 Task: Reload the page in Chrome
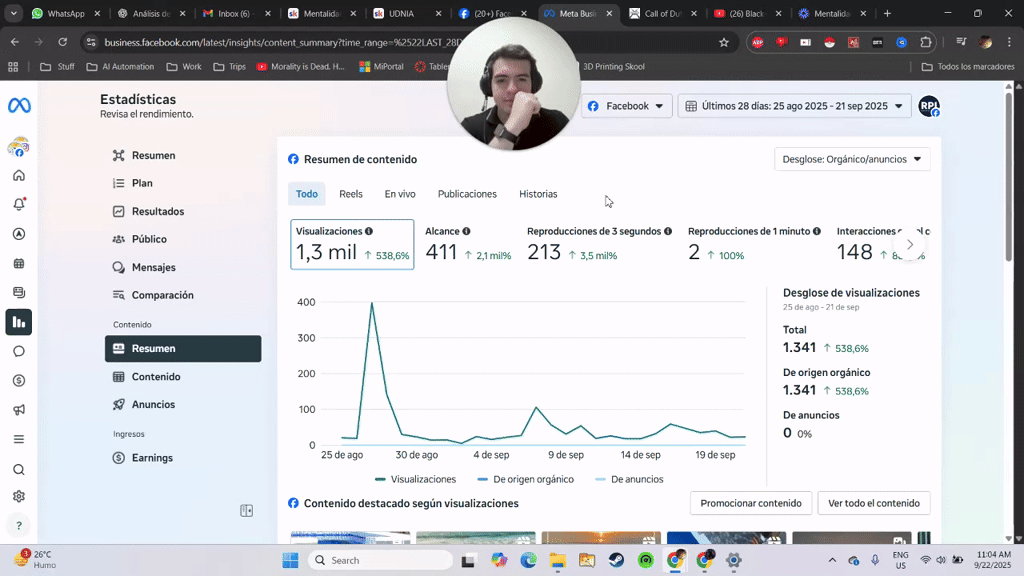[x=63, y=42]
